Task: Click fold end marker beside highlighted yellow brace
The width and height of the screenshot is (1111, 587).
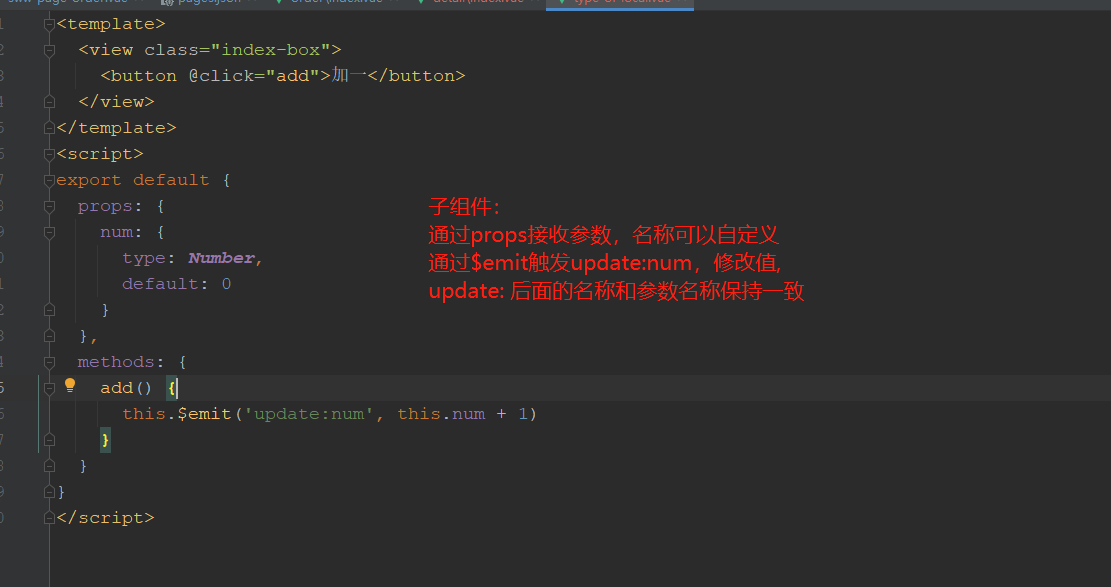Action: [x=49, y=440]
